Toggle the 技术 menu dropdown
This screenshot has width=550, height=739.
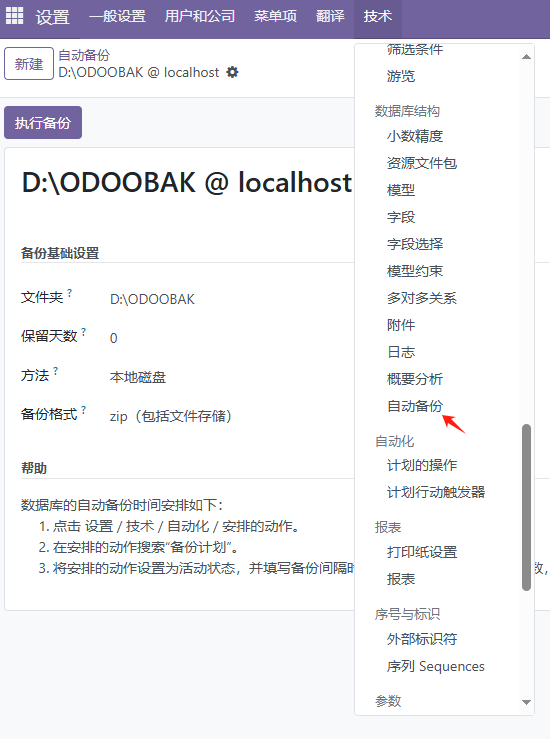pos(378,16)
